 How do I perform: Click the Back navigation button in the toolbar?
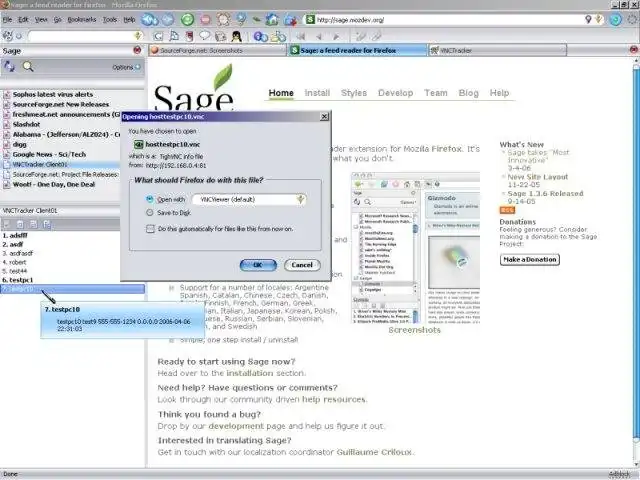149,19
